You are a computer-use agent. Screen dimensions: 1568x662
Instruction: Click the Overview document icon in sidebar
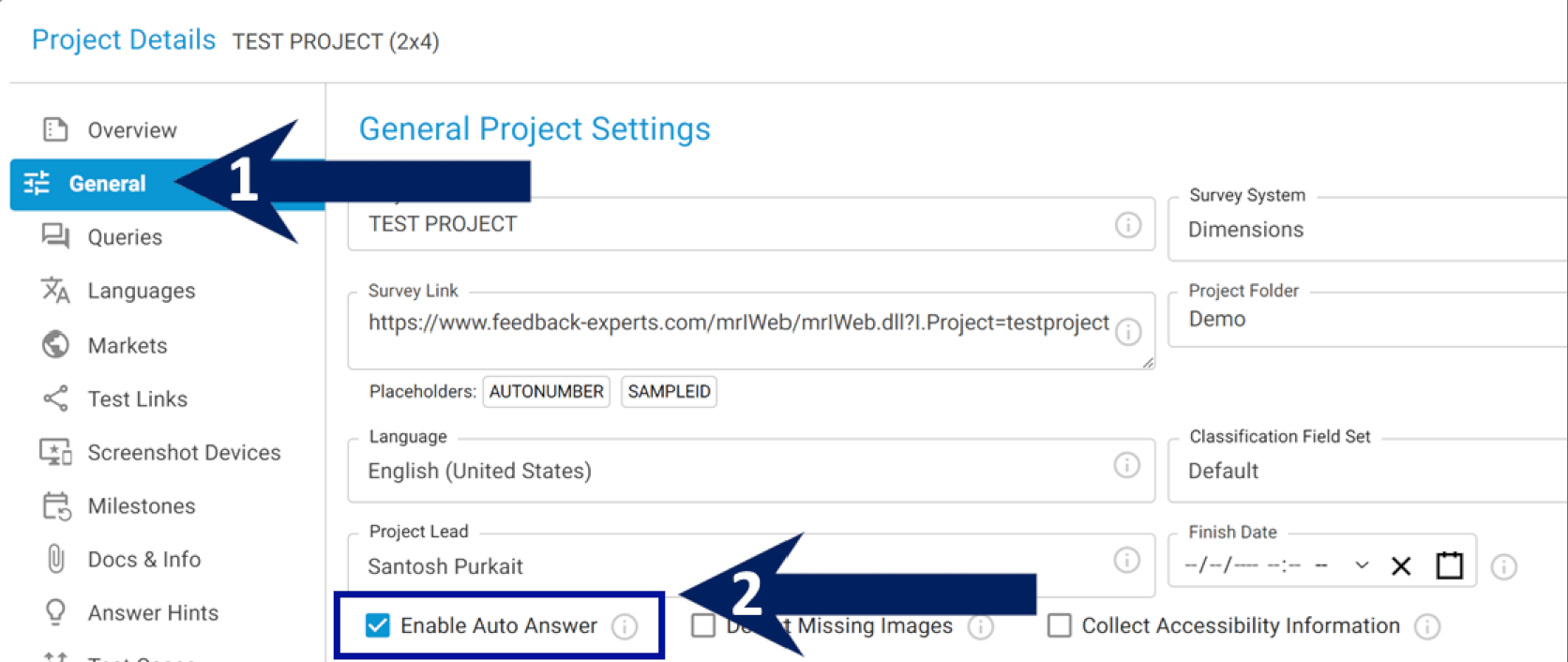point(55,129)
